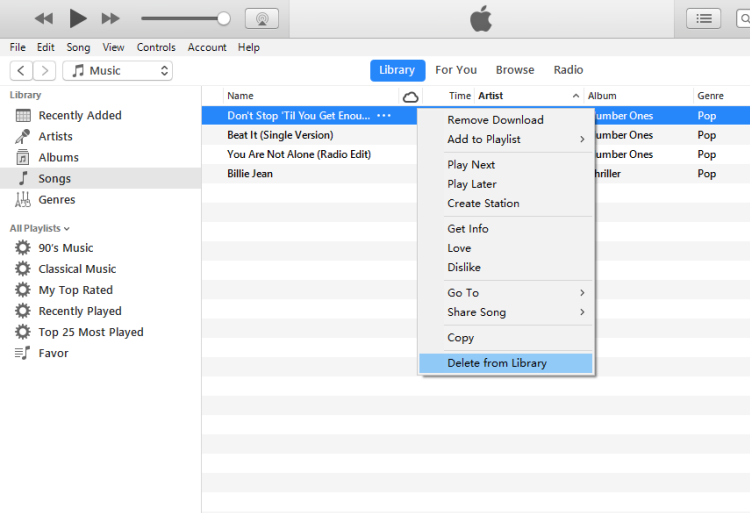Image resolution: width=750 pixels, height=513 pixels.
Task: Click the Top 25 Most Played gear icon
Action: pyautogui.click(x=22, y=332)
